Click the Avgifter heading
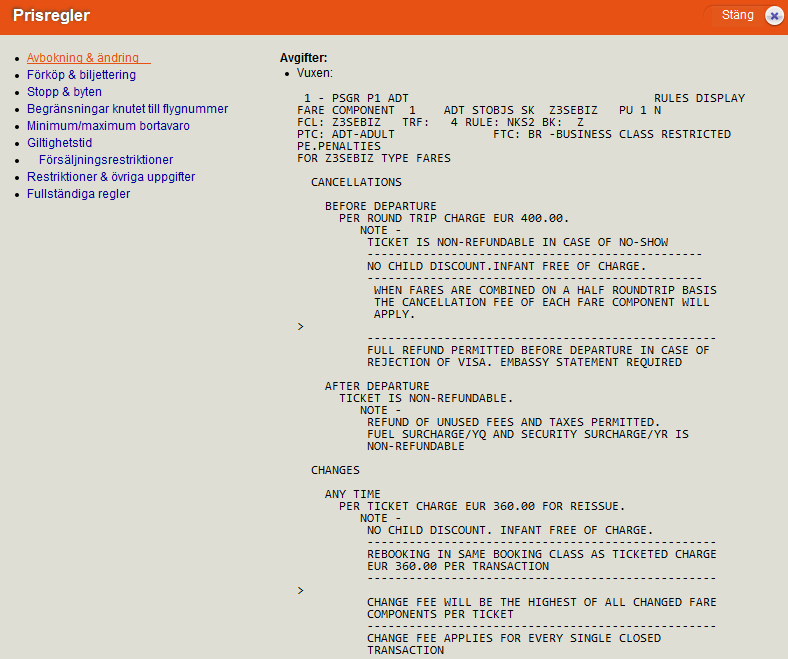 [303, 58]
